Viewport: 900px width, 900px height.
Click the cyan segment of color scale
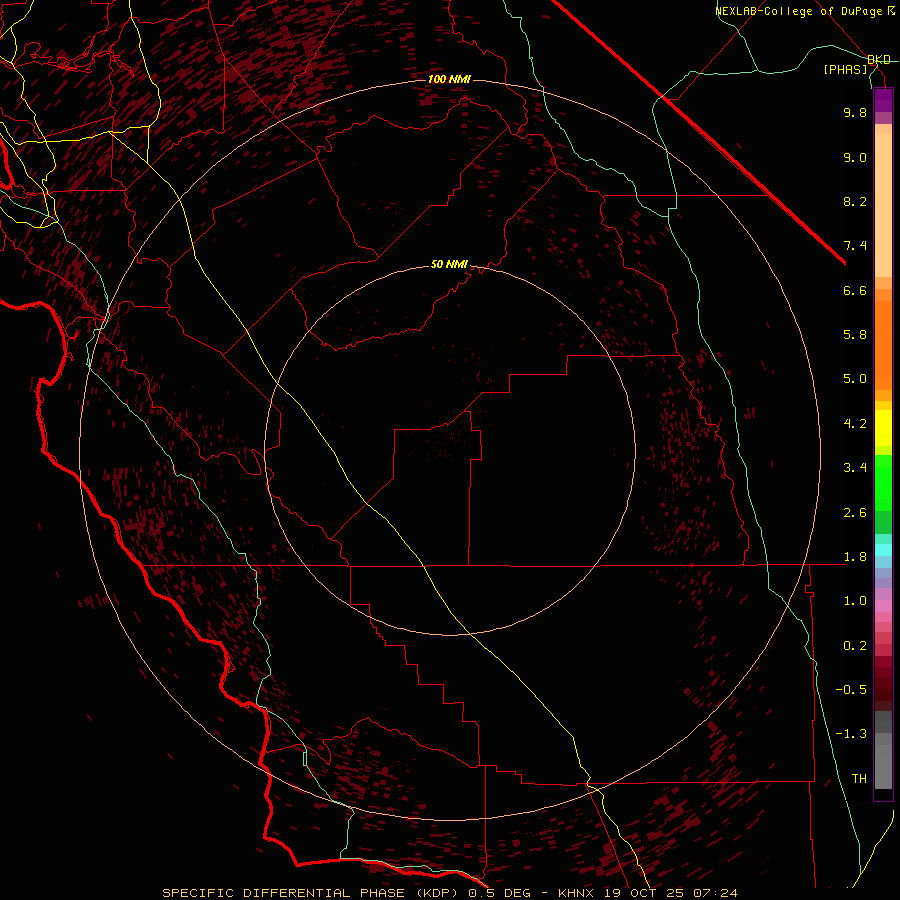[883, 550]
